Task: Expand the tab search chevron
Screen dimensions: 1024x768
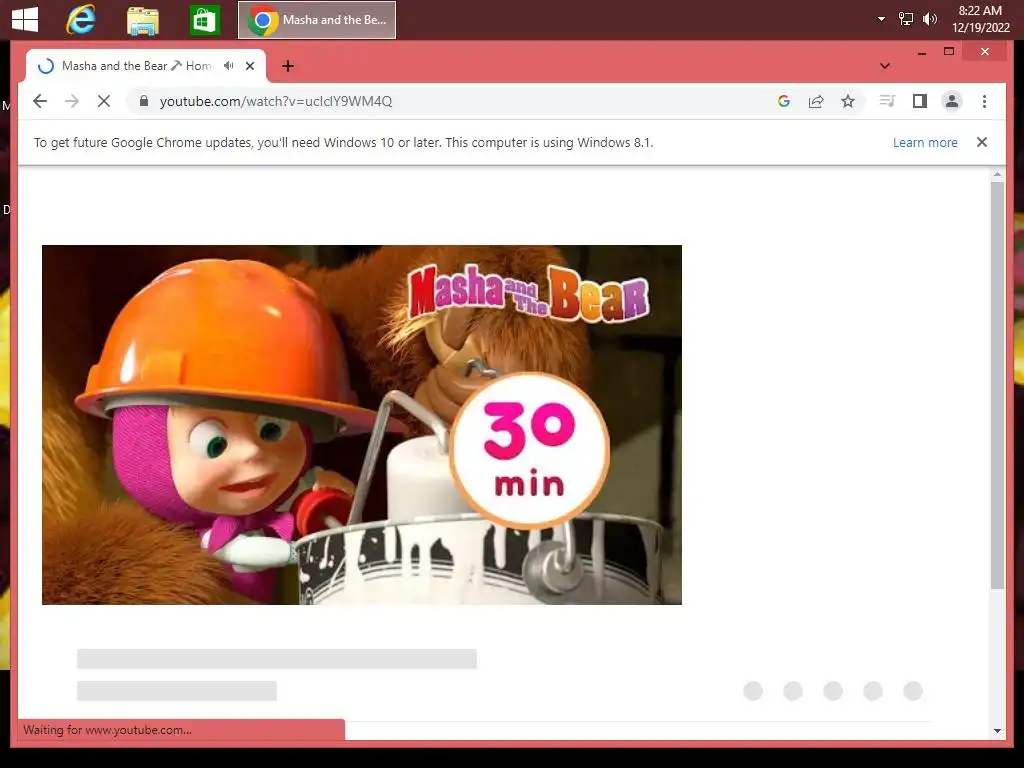Action: pos(884,66)
